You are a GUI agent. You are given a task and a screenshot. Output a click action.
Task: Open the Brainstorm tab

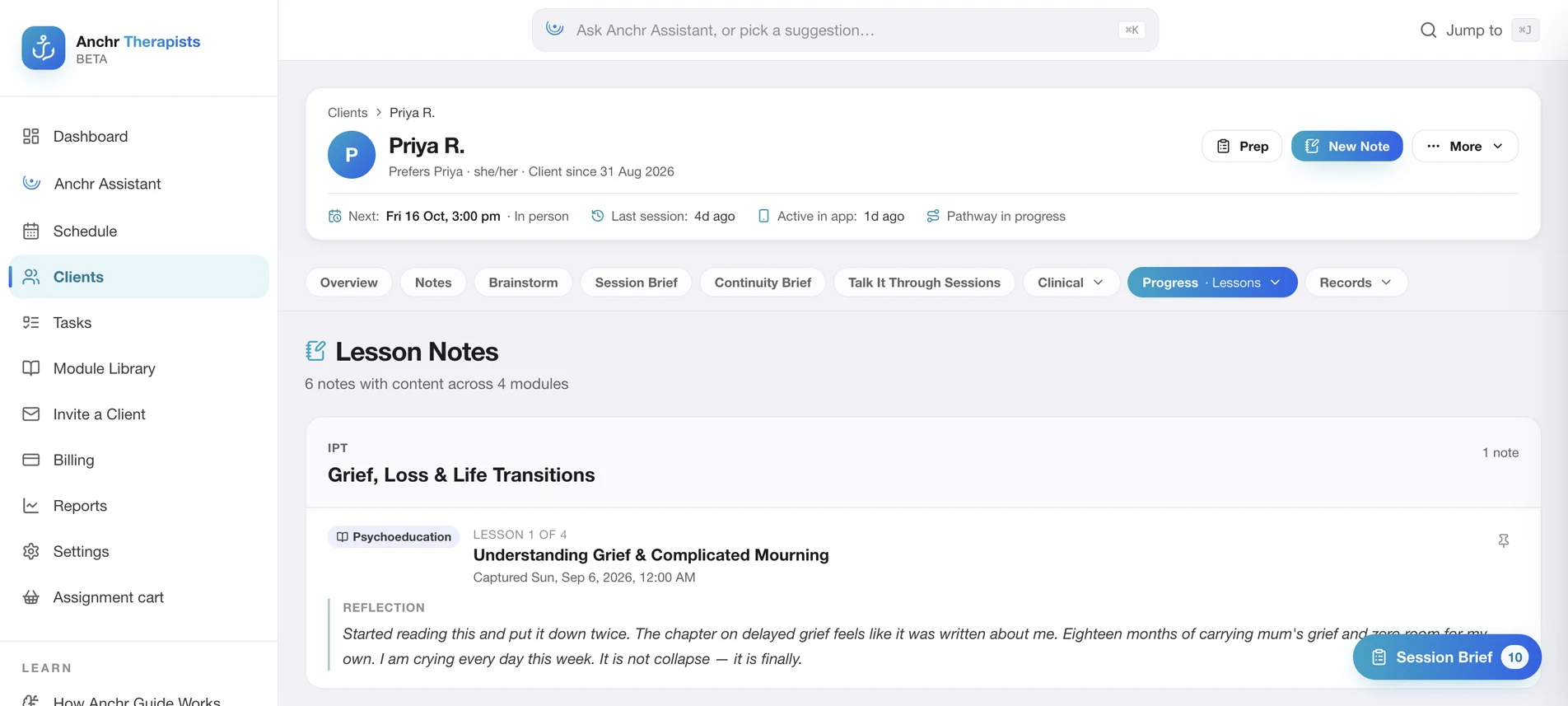pos(523,283)
